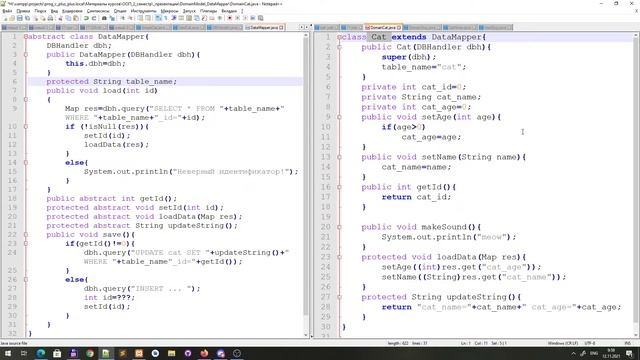Toggle Show All Characters toolbar button

pos(166,18)
